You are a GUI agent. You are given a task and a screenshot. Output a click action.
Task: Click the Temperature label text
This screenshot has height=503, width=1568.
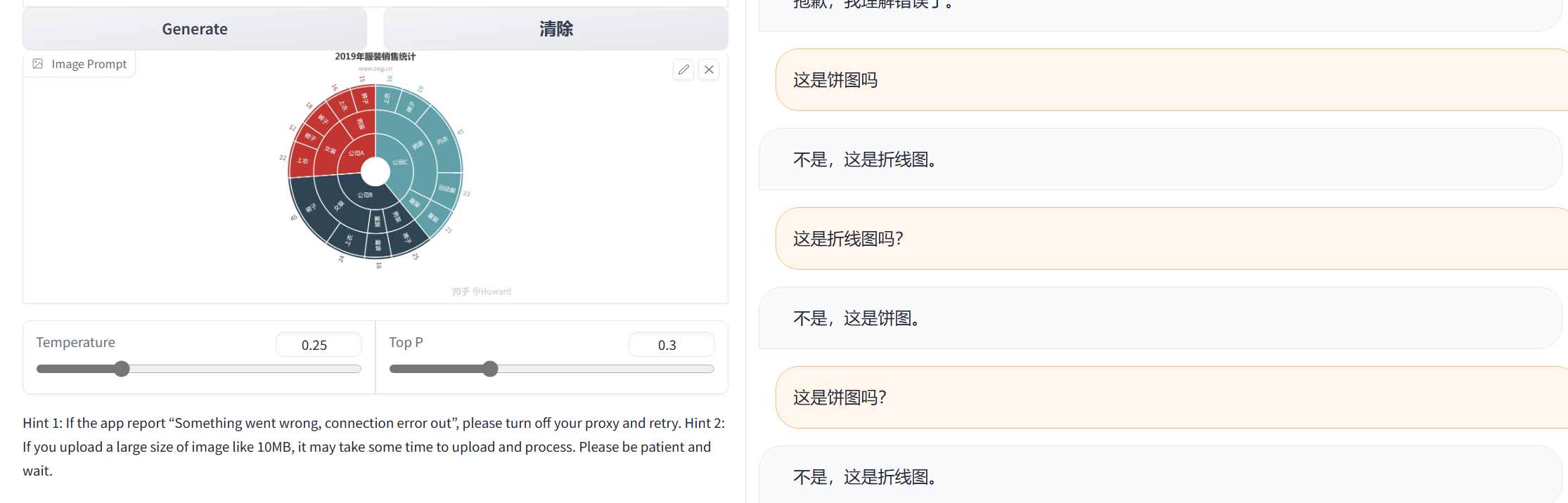tap(75, 342)
